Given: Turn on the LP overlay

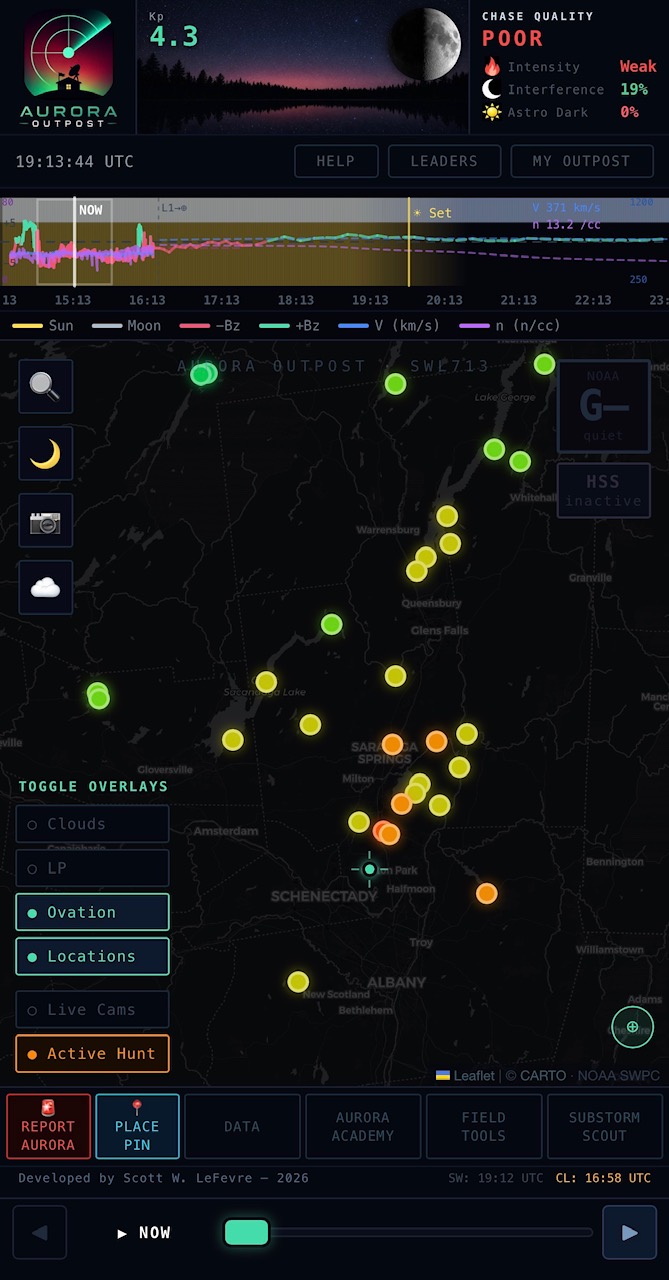Looking at the screenshot, I should (93, 868).
